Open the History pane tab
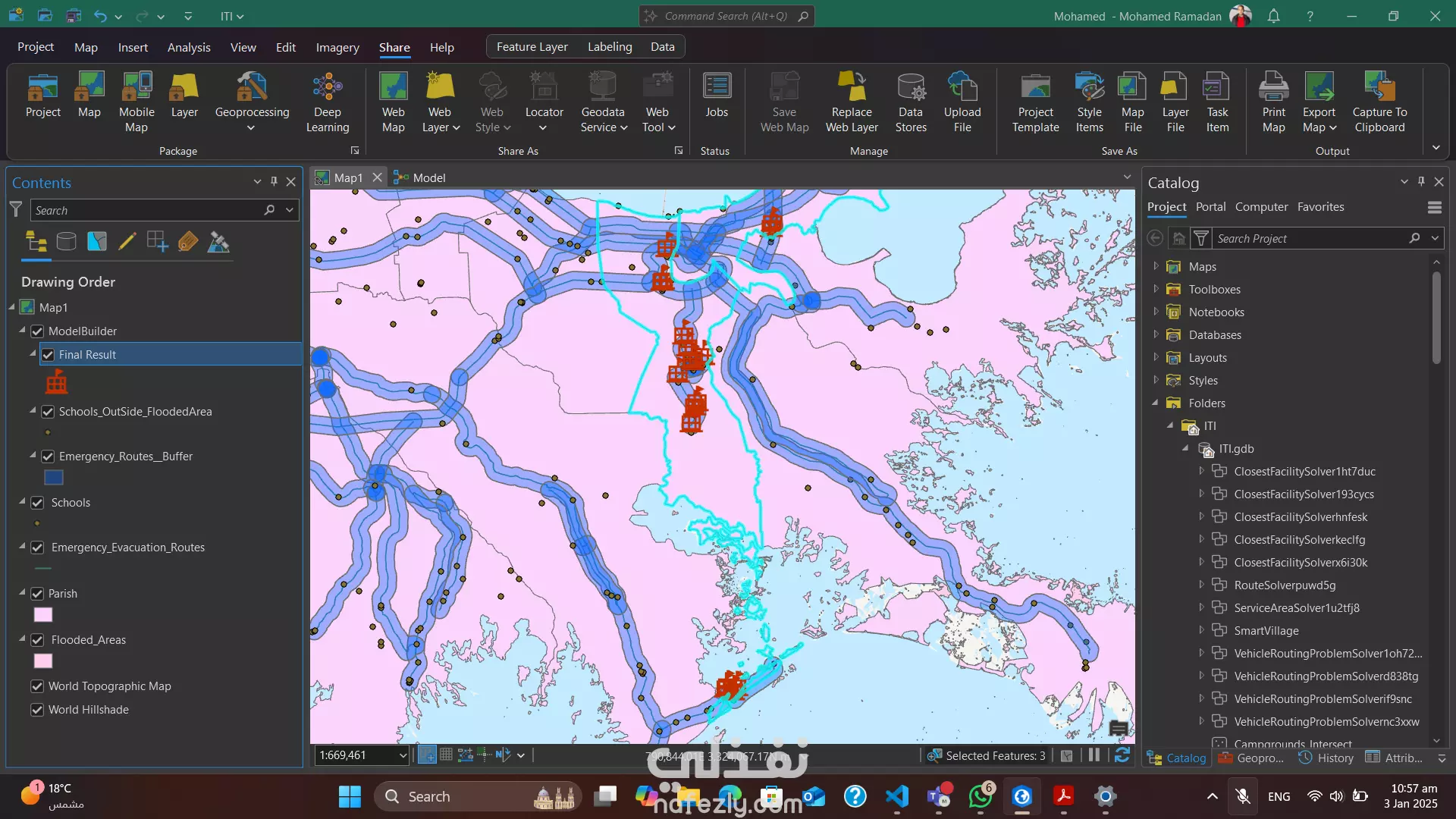The width and height of the screenshot is (1456, 819). [1326, 758]
